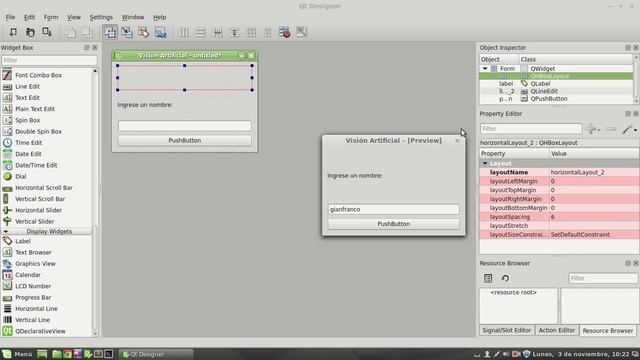Image resolution: width=640 pixels, height=360 pixels.
Task: Select the Edit Signals/Slots mode icon
Action: click(127, 32)
